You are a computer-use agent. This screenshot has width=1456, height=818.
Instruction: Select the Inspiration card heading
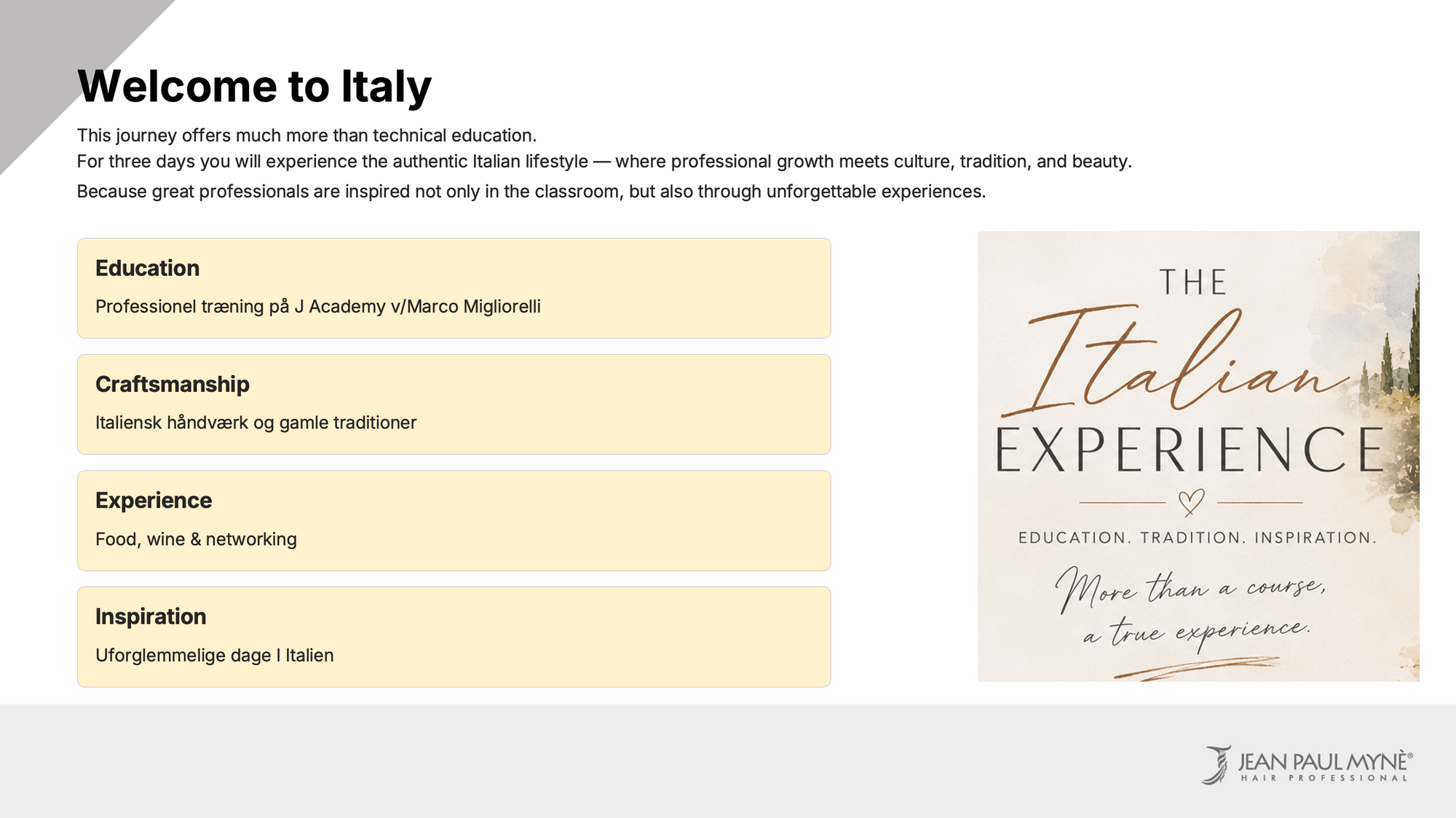coord(151,616)
